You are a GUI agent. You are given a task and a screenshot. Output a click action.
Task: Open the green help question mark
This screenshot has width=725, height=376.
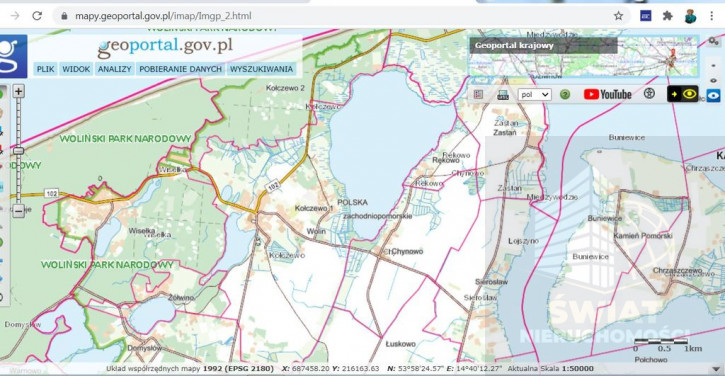[565, 94]
